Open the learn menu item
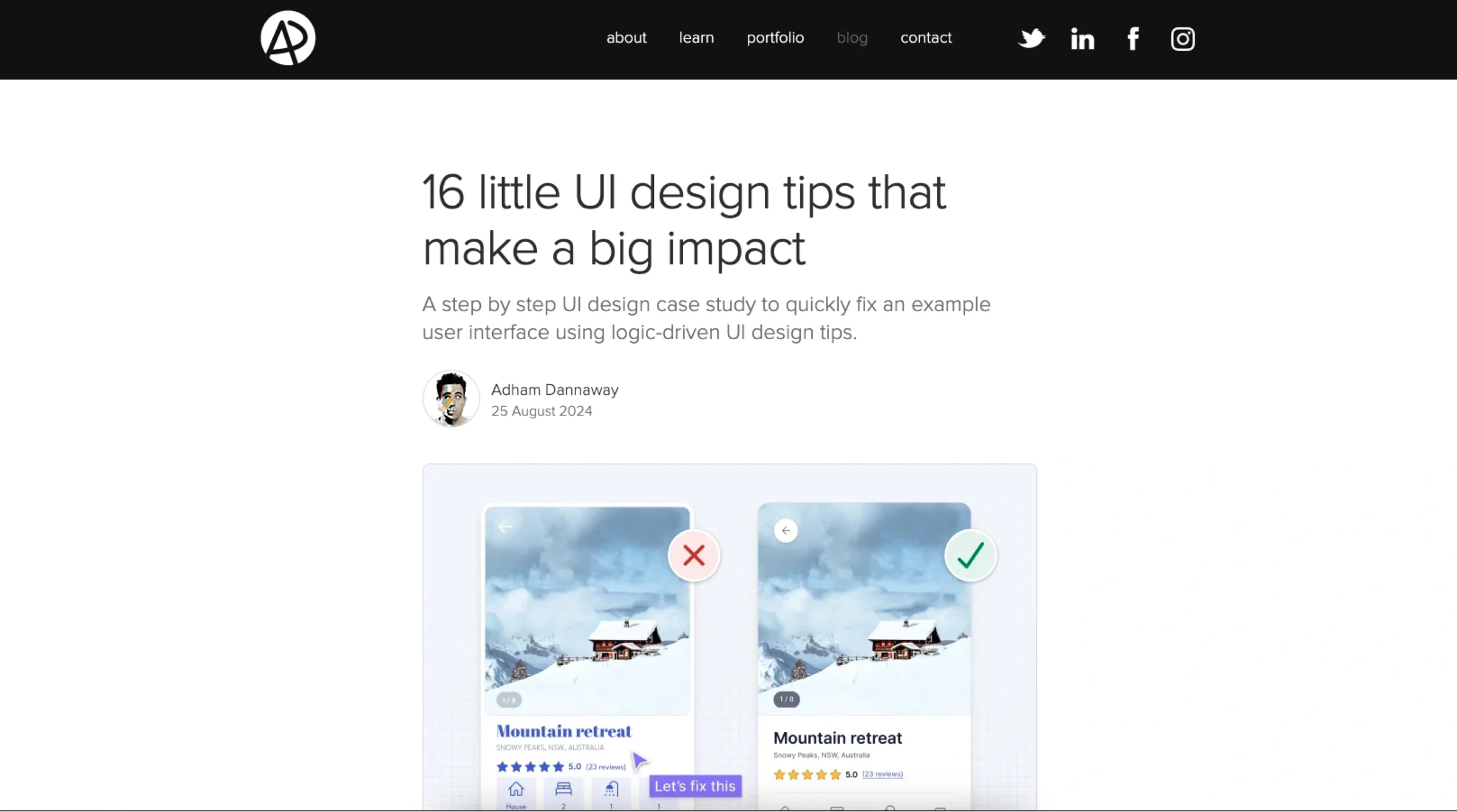Image resolution: width=1457 pixels, height=812 pixels. point(696,38)
